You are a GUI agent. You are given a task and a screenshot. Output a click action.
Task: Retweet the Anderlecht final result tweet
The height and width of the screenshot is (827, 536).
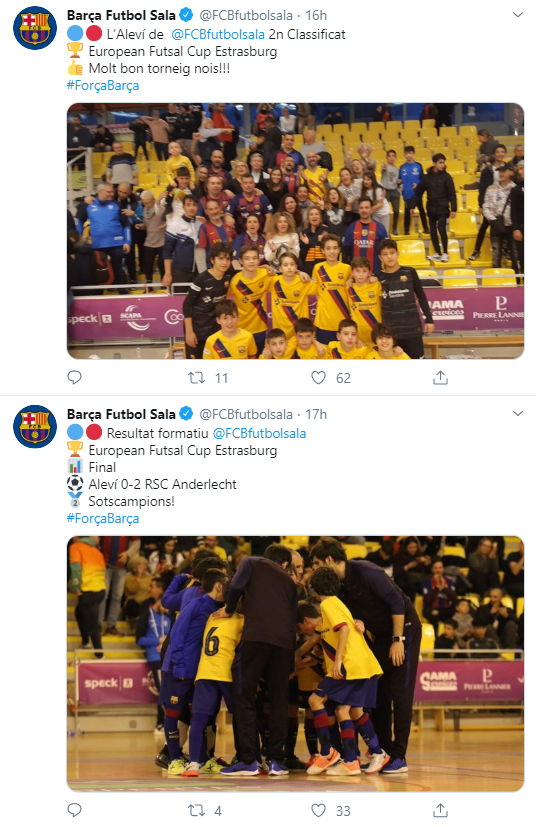tap(197, 811)
